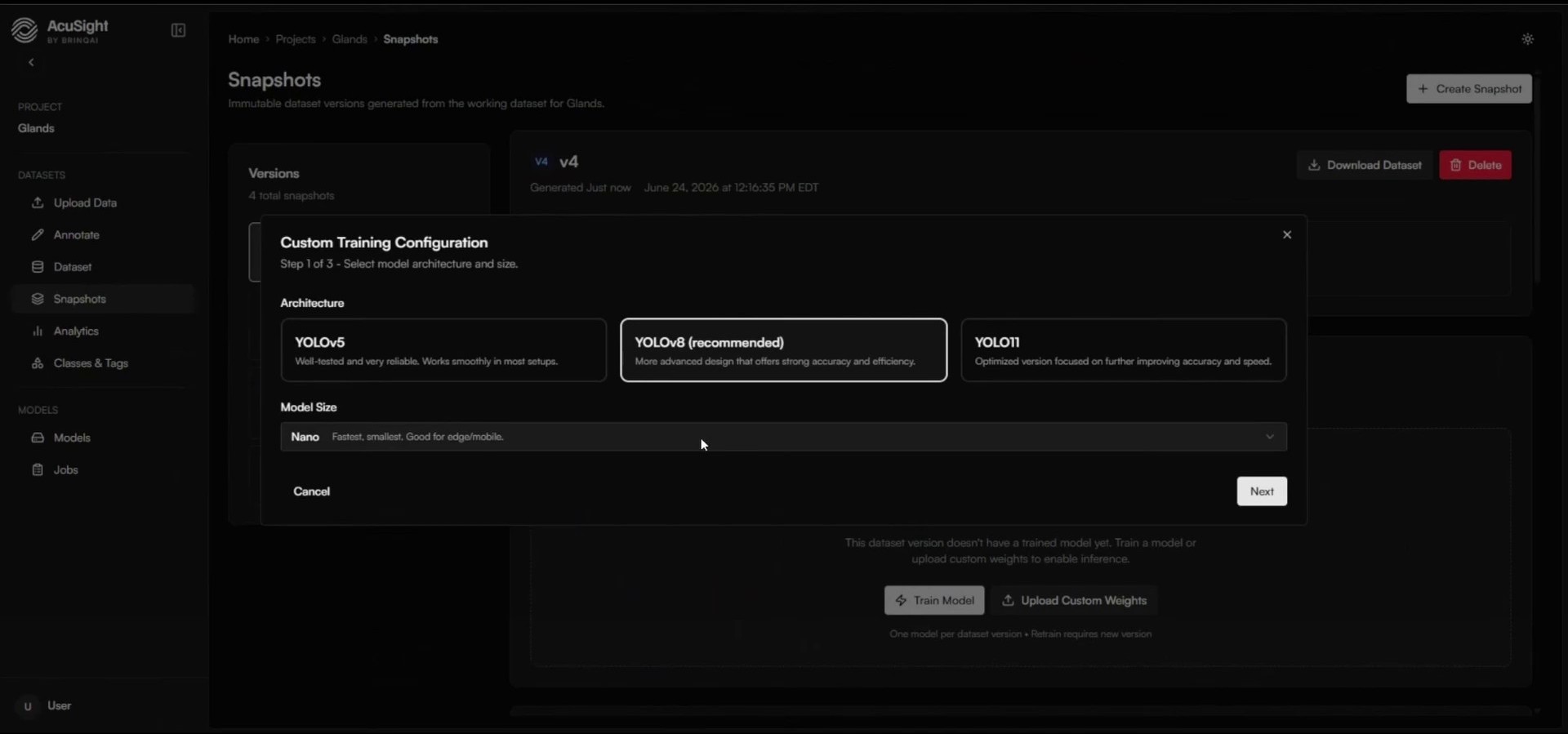Navigate to Glands breadcrumb
The image size is (1568, 734).
click(x=350, y=39)
